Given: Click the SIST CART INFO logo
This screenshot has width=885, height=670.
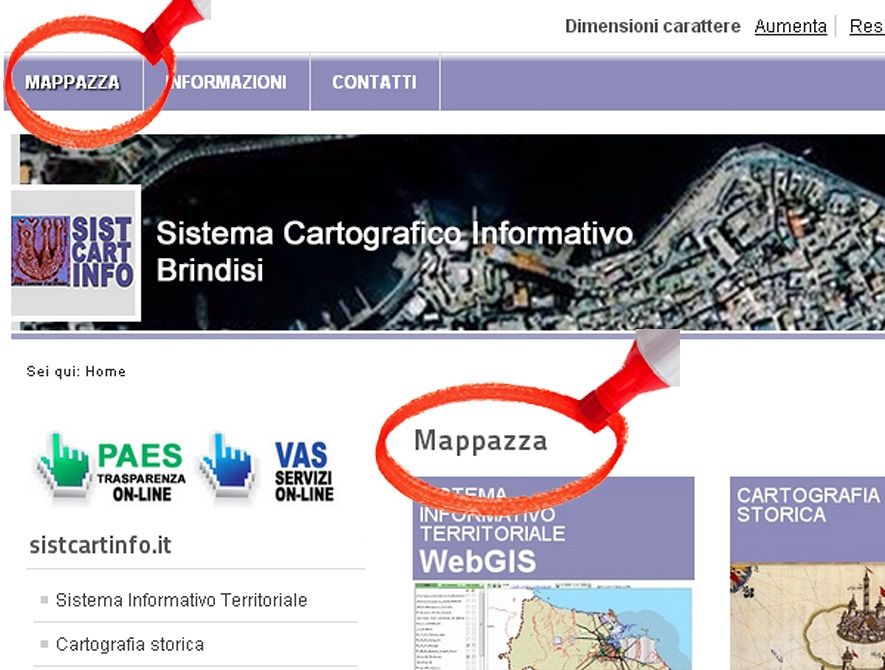Looking at the screenshot, I should pyautogui.click(x=75, y=251).
